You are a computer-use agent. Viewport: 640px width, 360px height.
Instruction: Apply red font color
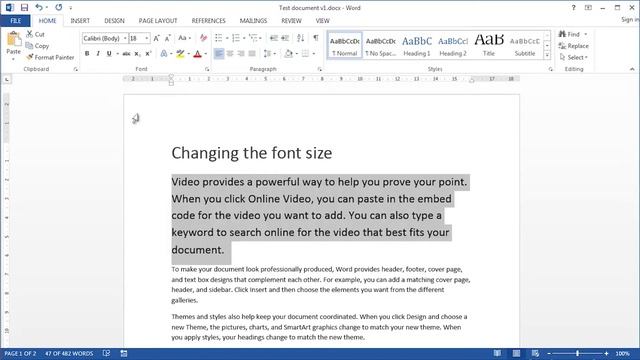[198, 53]
